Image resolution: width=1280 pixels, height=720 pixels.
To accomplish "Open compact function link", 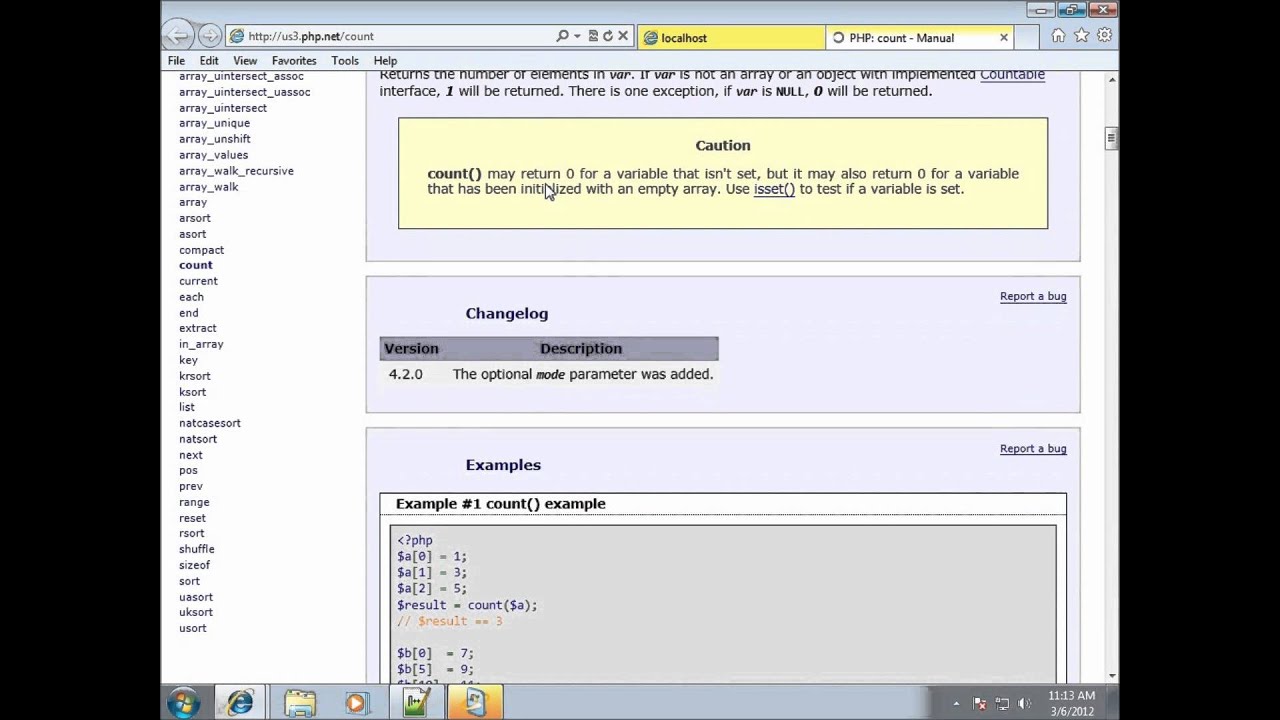I will point(201,250).
